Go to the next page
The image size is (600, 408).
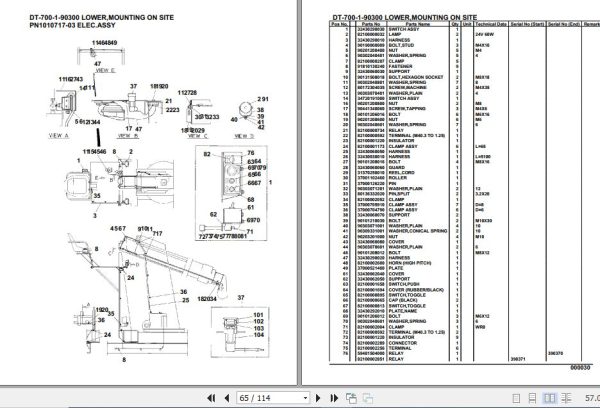318,398
